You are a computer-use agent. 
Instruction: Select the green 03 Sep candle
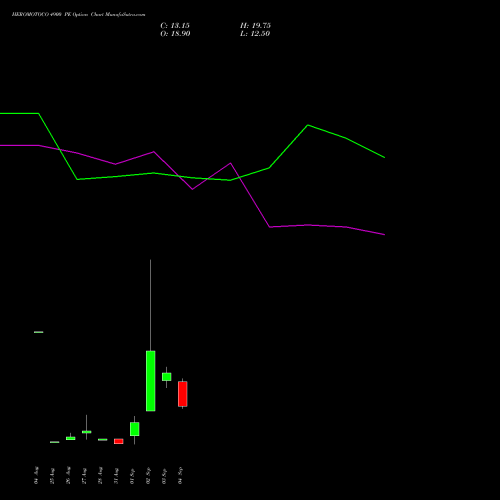point(167,377)
